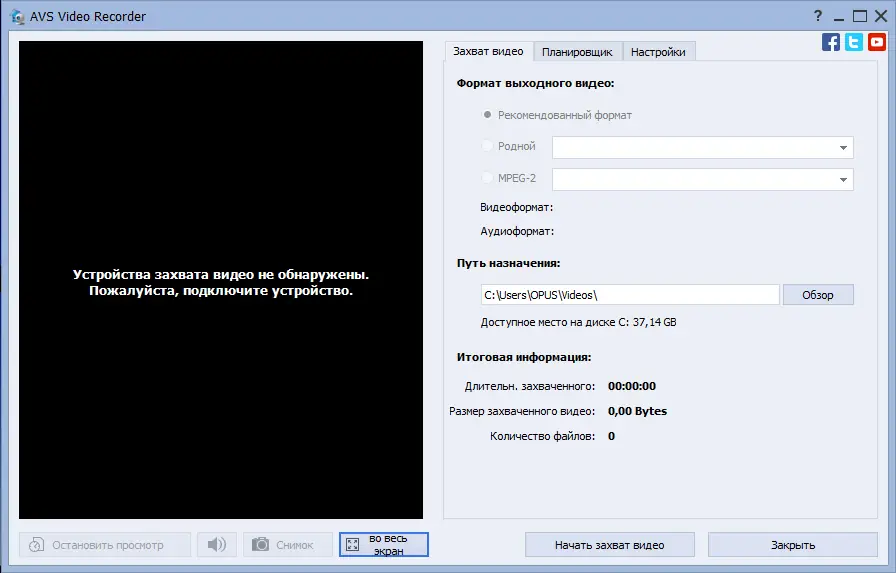Select Рекомендованный формат radio button

pyautogui.click(x=487, y=115)
